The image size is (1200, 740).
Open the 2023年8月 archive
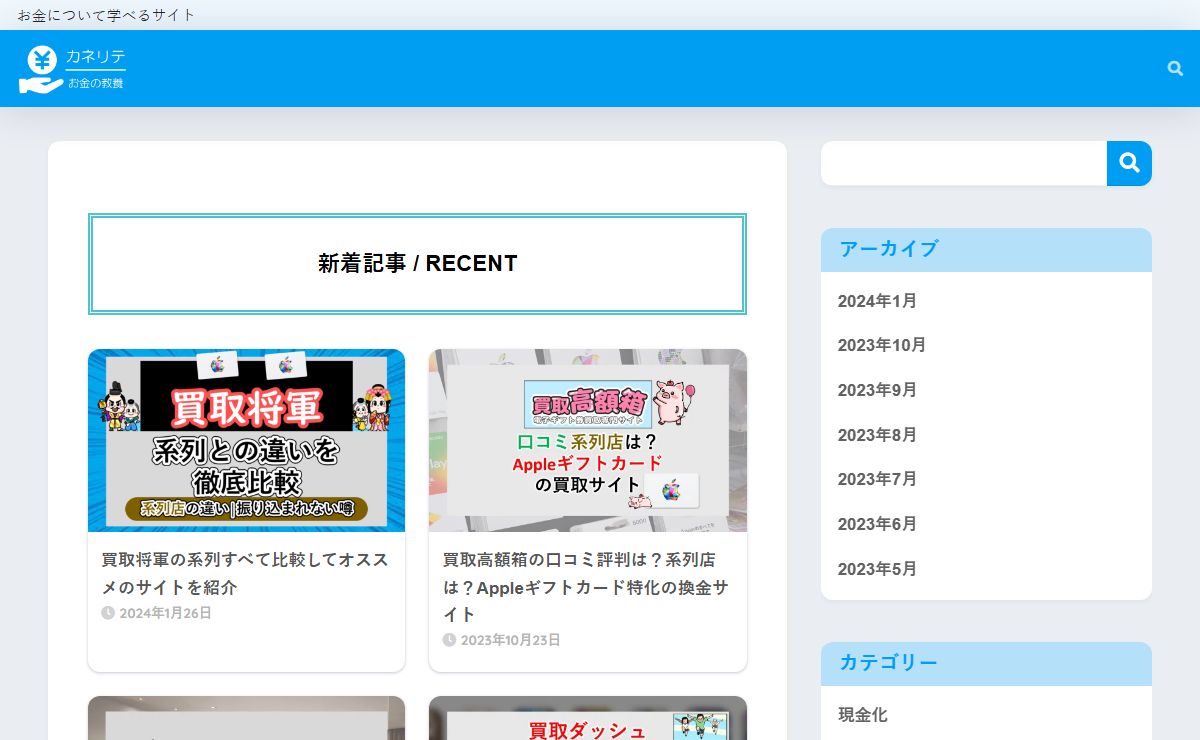point(877,435)
